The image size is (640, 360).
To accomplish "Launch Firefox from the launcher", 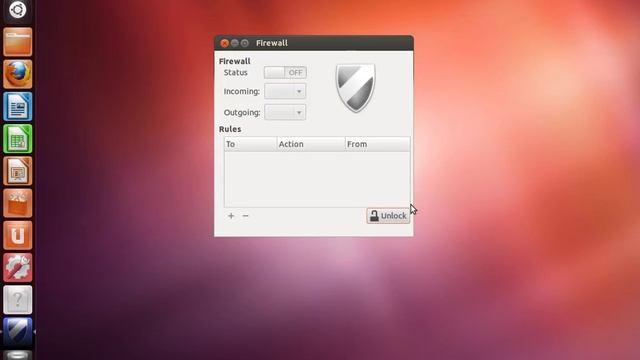I will point(18,74).
